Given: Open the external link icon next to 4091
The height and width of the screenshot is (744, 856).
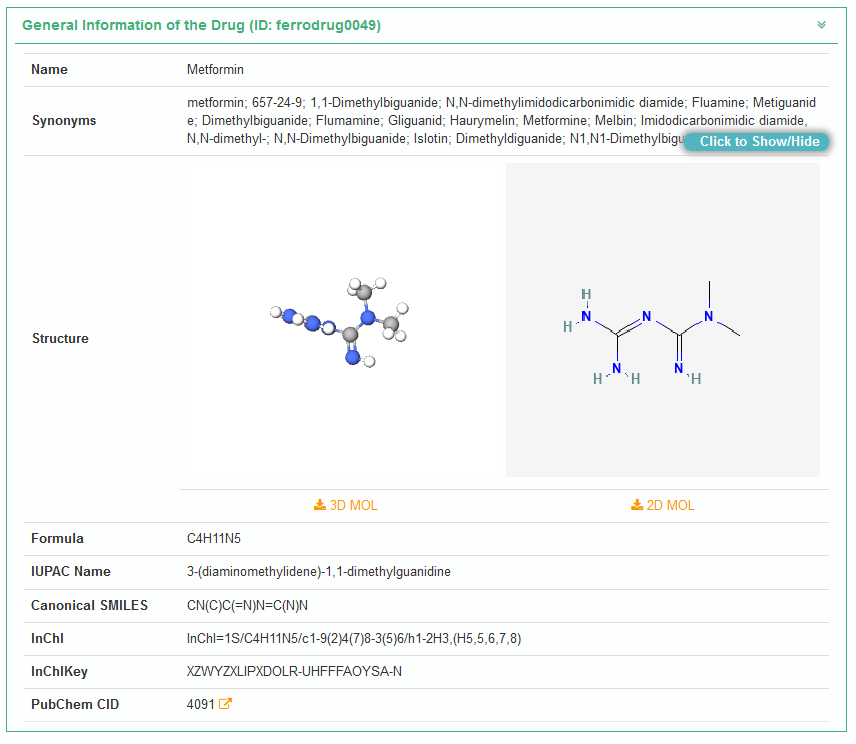Looking at the screenshot, I should (x=225, y=704).
